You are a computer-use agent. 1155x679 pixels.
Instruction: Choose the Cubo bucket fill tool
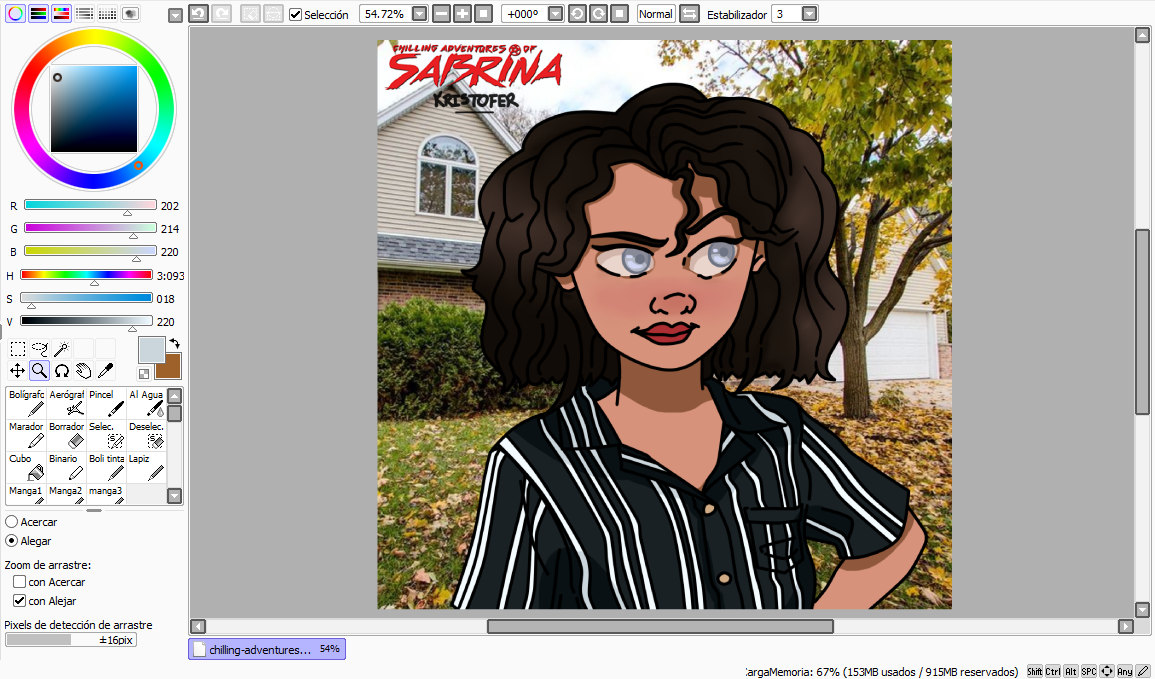coord(27,467)
